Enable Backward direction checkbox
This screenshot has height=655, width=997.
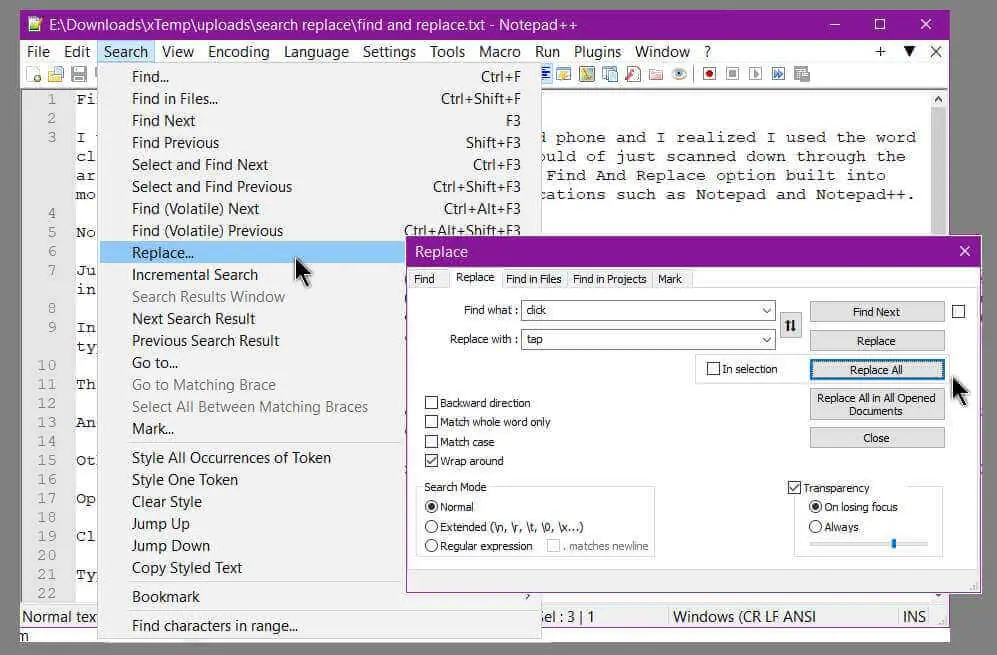(x=431, y=403)
